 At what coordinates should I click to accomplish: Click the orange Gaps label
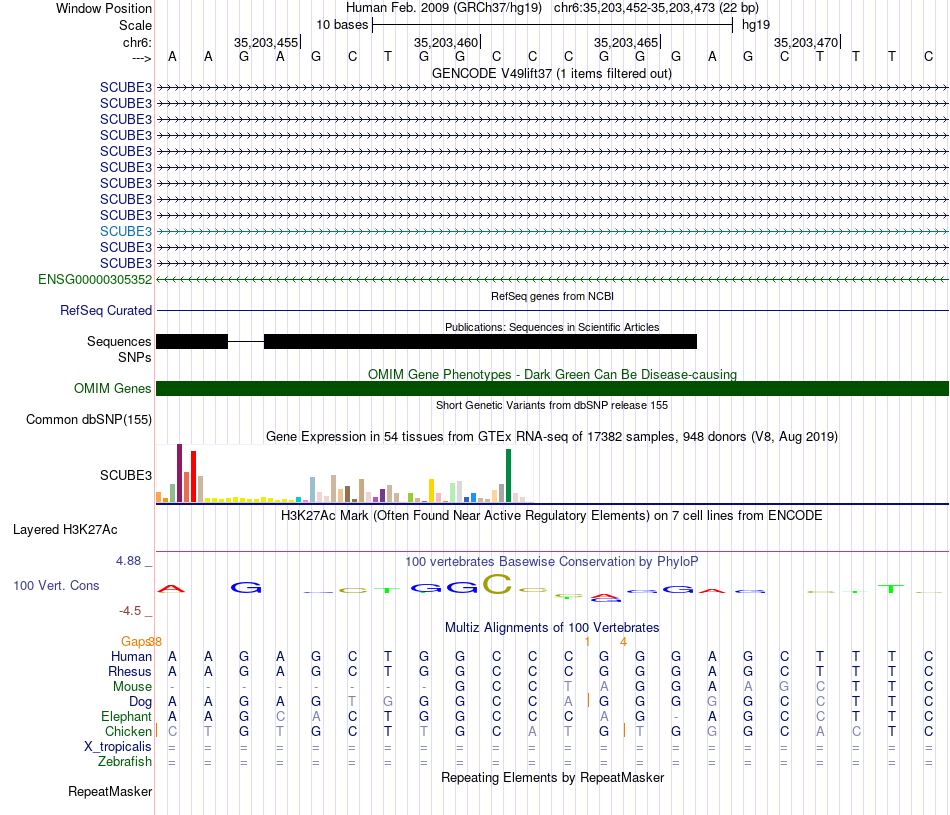coord(136,641)
